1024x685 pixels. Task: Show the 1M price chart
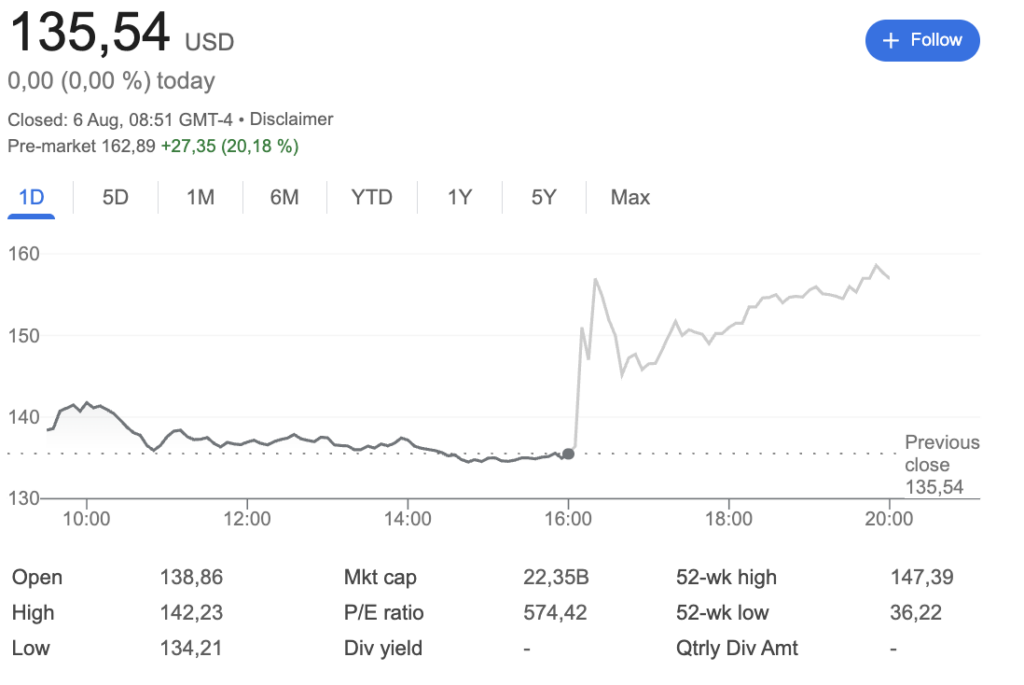click(200, 197)
